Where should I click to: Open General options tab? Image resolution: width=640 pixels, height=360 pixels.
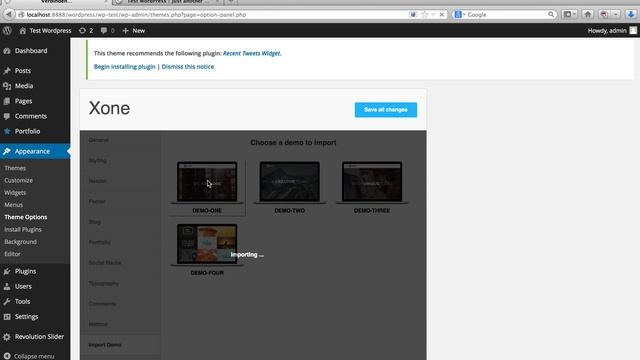(x=98, y=140)
